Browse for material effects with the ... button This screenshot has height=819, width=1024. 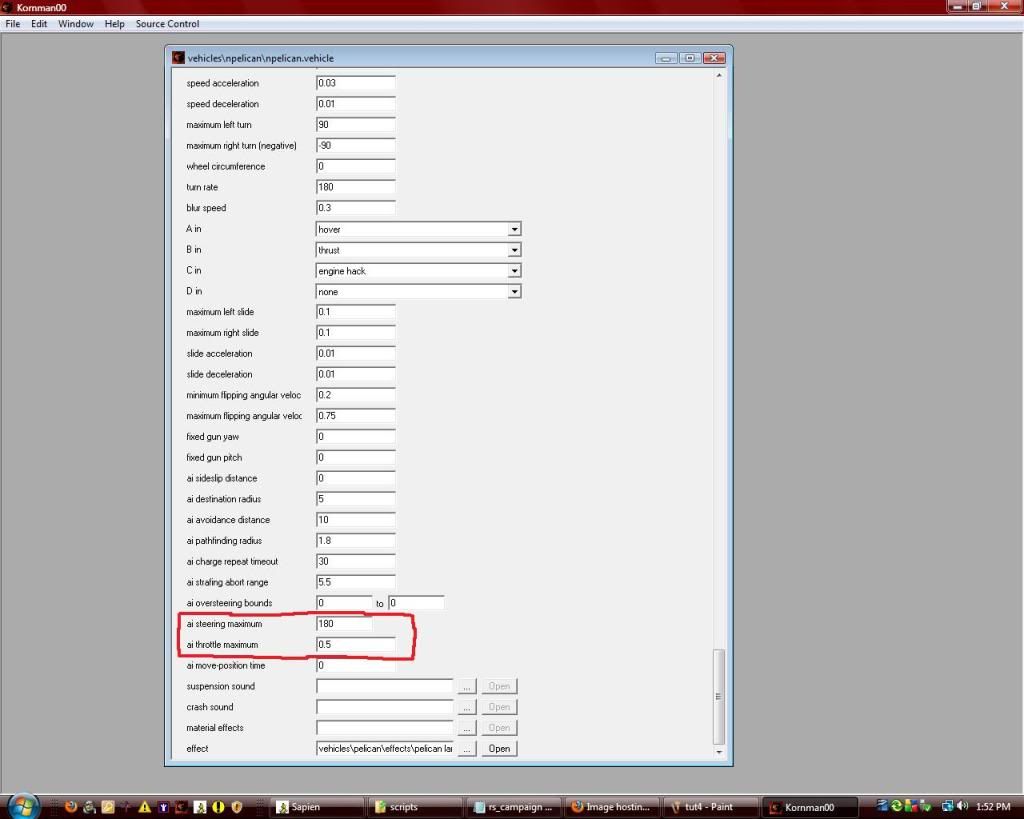pos(466,728)
